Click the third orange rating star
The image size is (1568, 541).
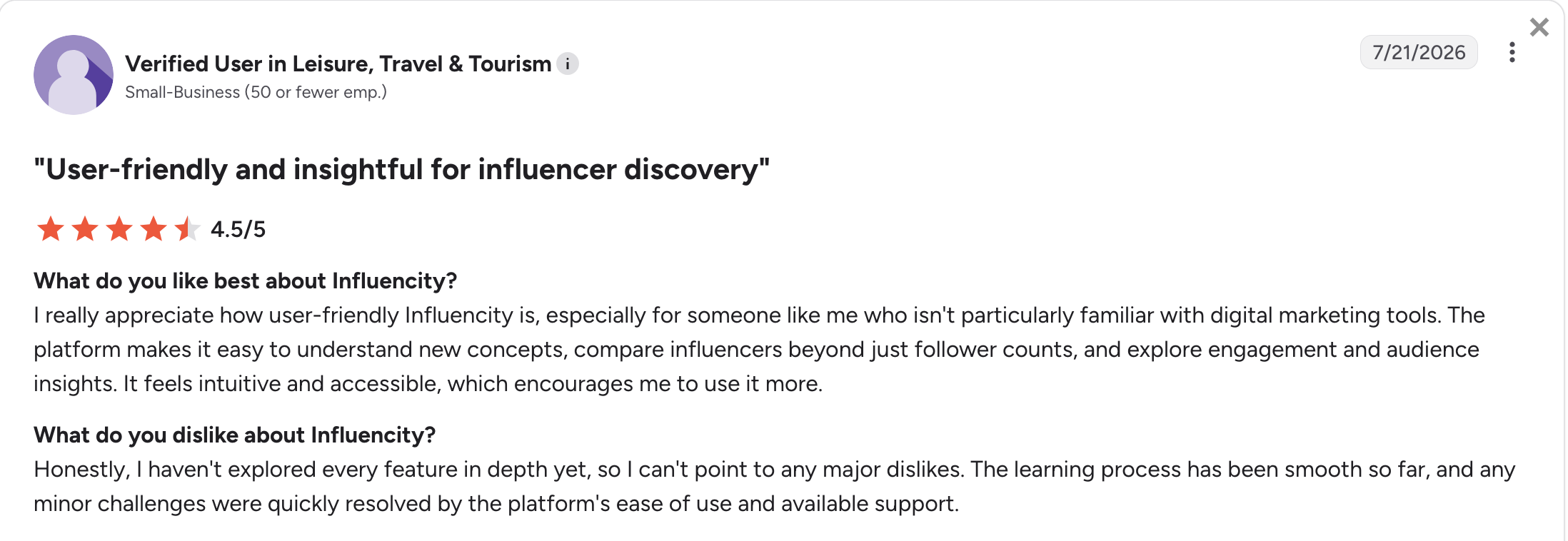[119, 229]
